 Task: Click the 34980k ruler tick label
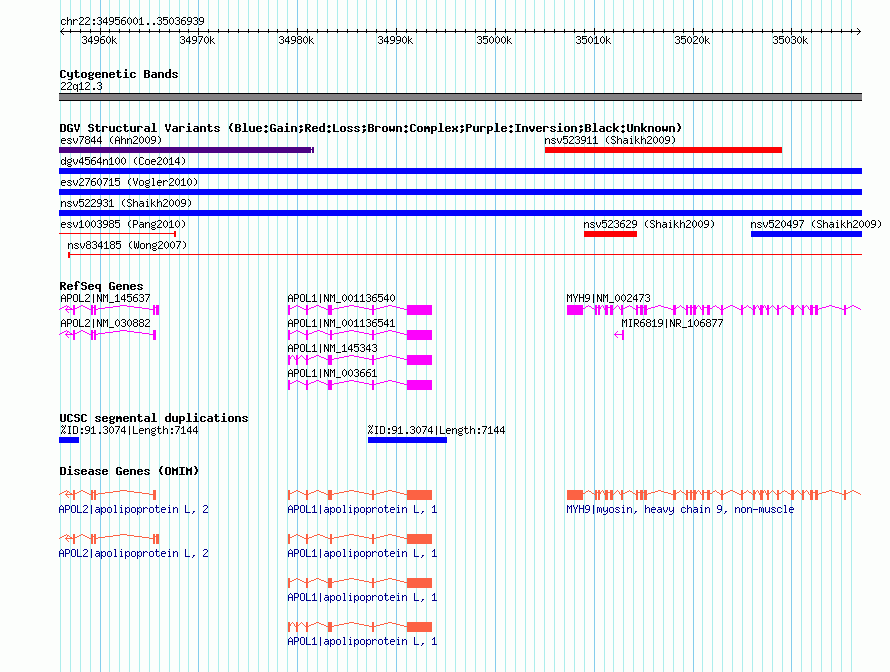[x=296, y=40]
